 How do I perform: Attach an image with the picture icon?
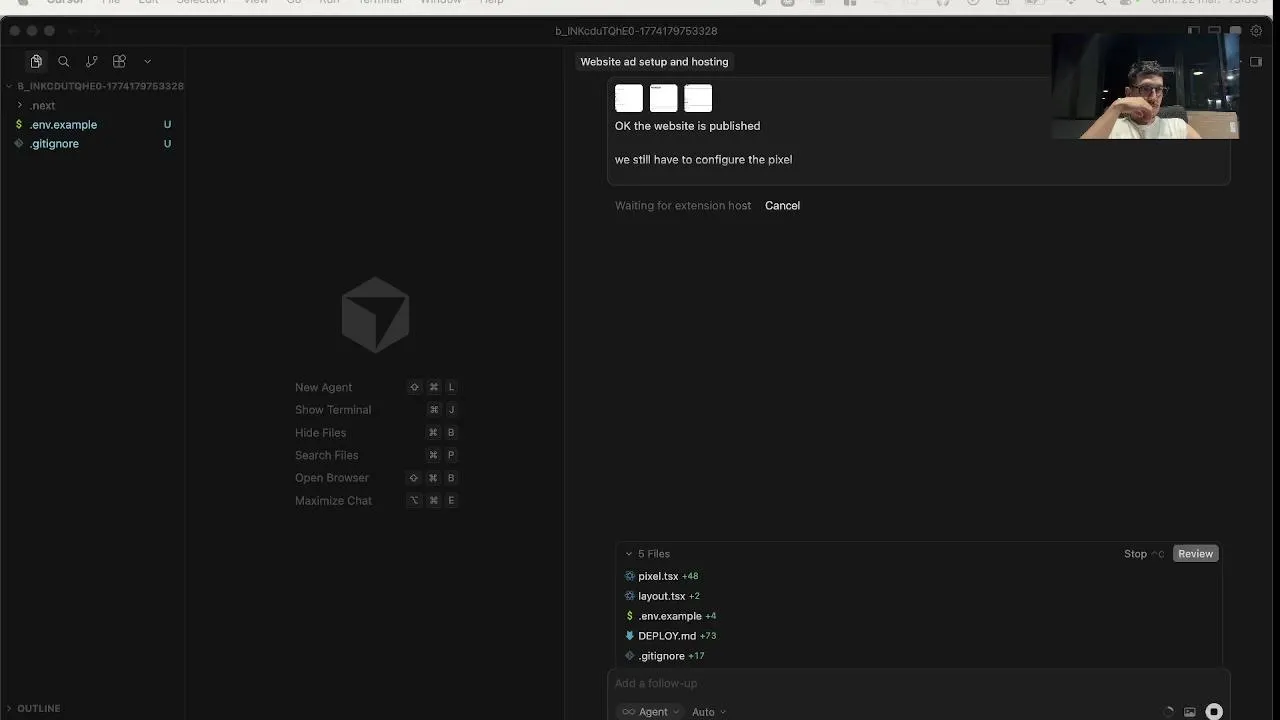coord(1190,712)
